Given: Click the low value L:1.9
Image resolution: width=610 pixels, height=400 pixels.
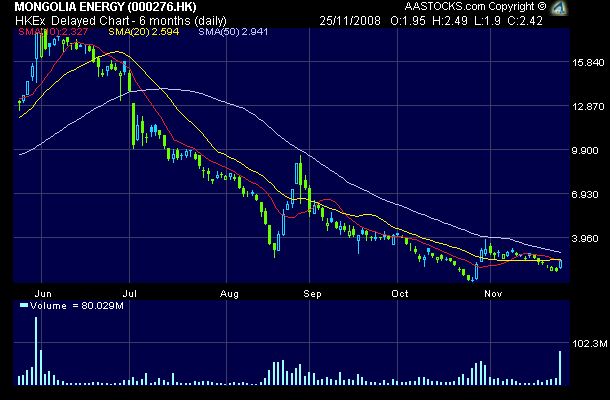Looking at the screenshot, I should coord(487,21).
